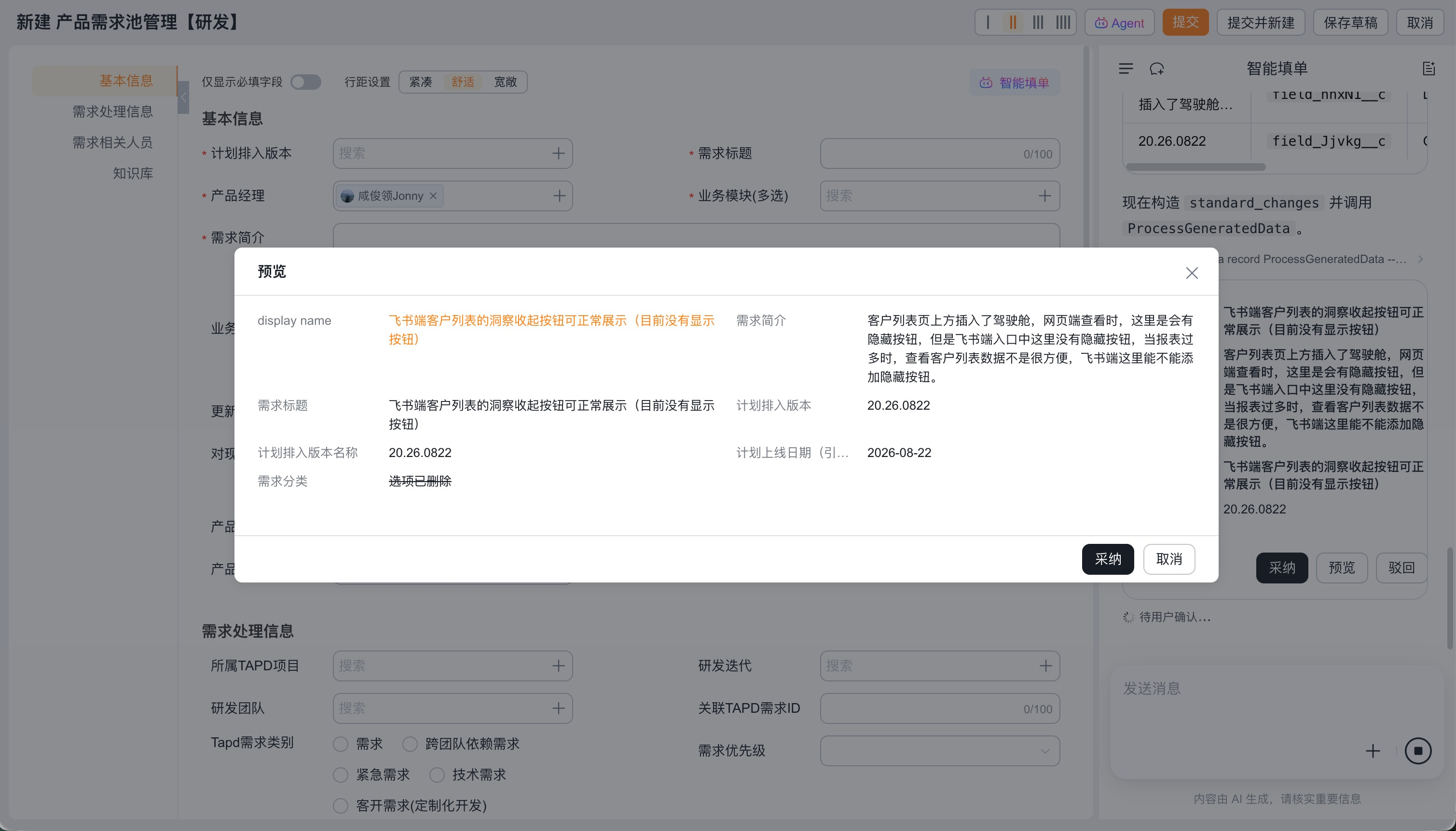This screenshot has width=1456, height=831.
Task: Open 需求处理信息 sidebar tab
Action: pos(112,111)
